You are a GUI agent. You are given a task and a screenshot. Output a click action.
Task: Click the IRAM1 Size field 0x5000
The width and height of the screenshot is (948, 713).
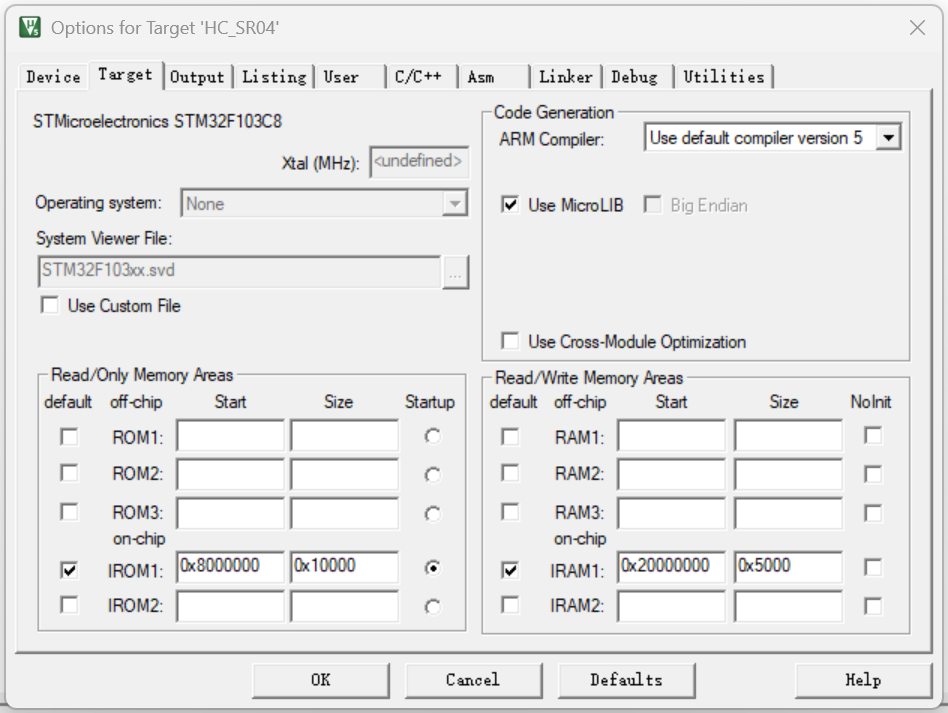pos(788,567)
